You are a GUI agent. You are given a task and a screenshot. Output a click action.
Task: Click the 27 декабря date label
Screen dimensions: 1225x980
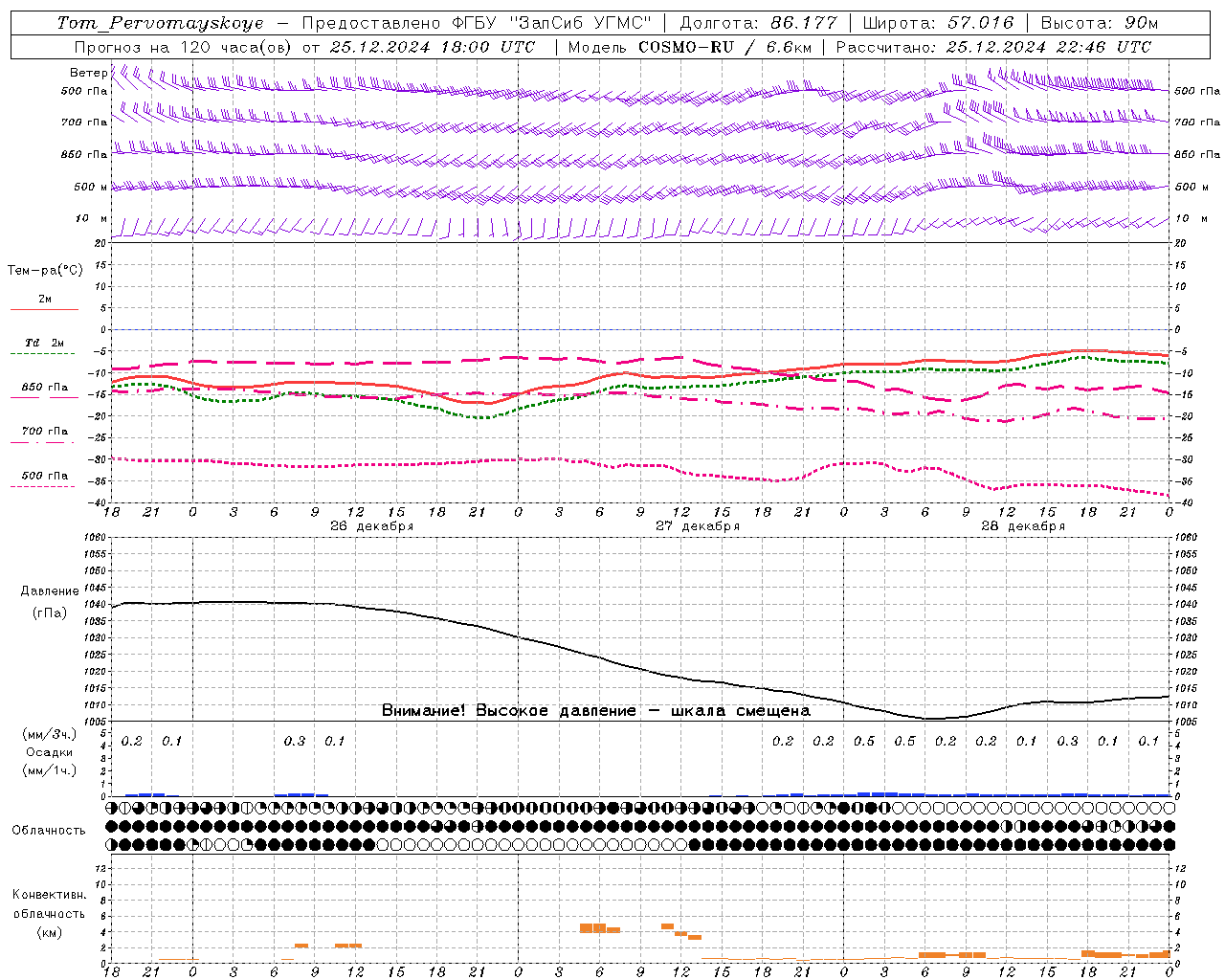coord(697,526)
